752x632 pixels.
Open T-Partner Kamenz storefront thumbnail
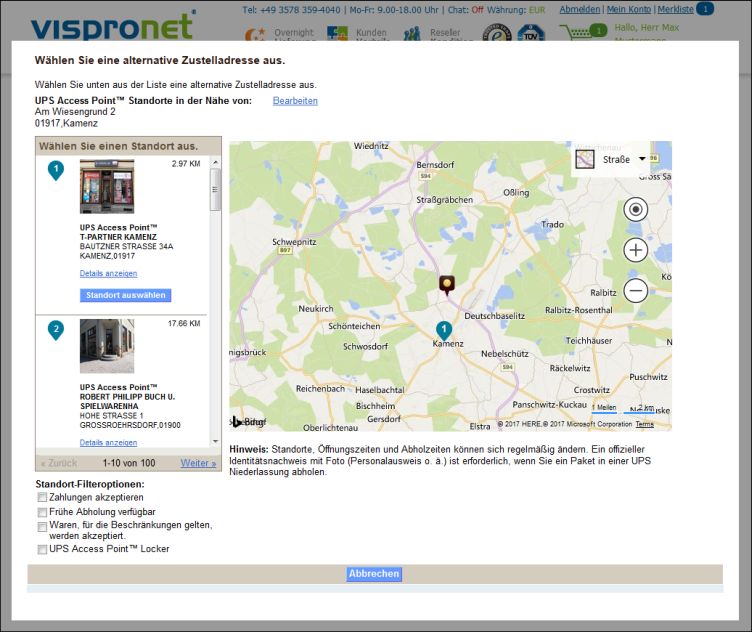click(107, 186)
